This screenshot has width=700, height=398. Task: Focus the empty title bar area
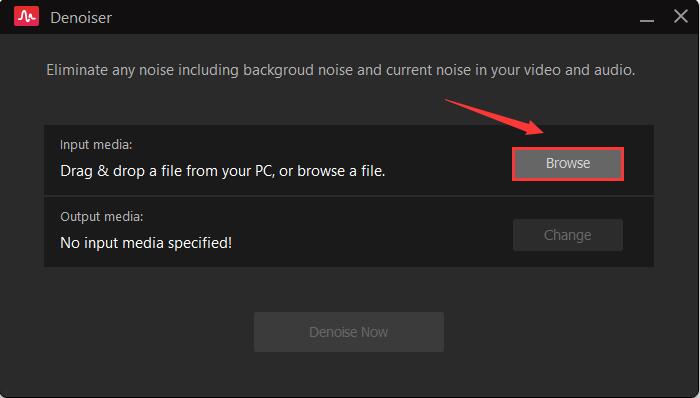click(x=375, y=17)
